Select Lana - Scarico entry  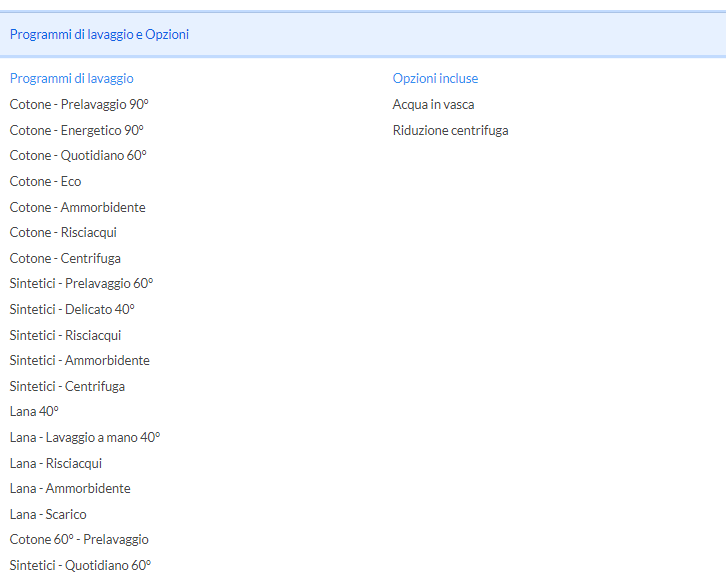48,514
